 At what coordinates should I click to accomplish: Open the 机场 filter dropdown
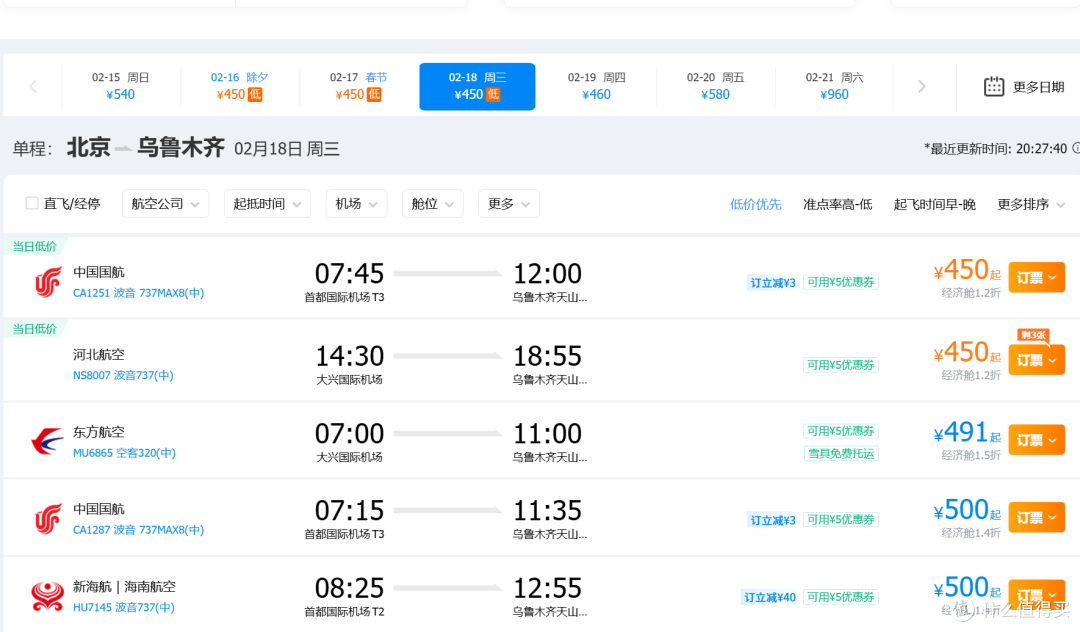[x=356, y=204]
